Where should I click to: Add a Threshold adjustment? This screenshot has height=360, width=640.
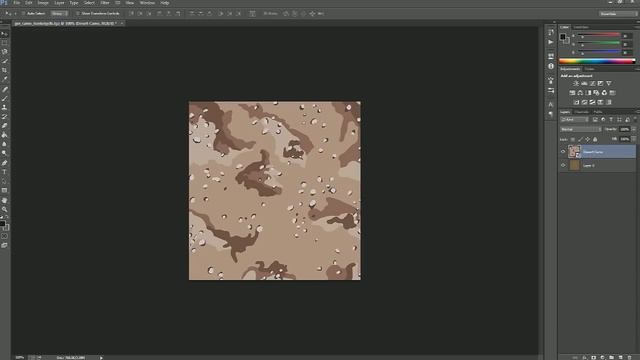(x=592, y=102)
